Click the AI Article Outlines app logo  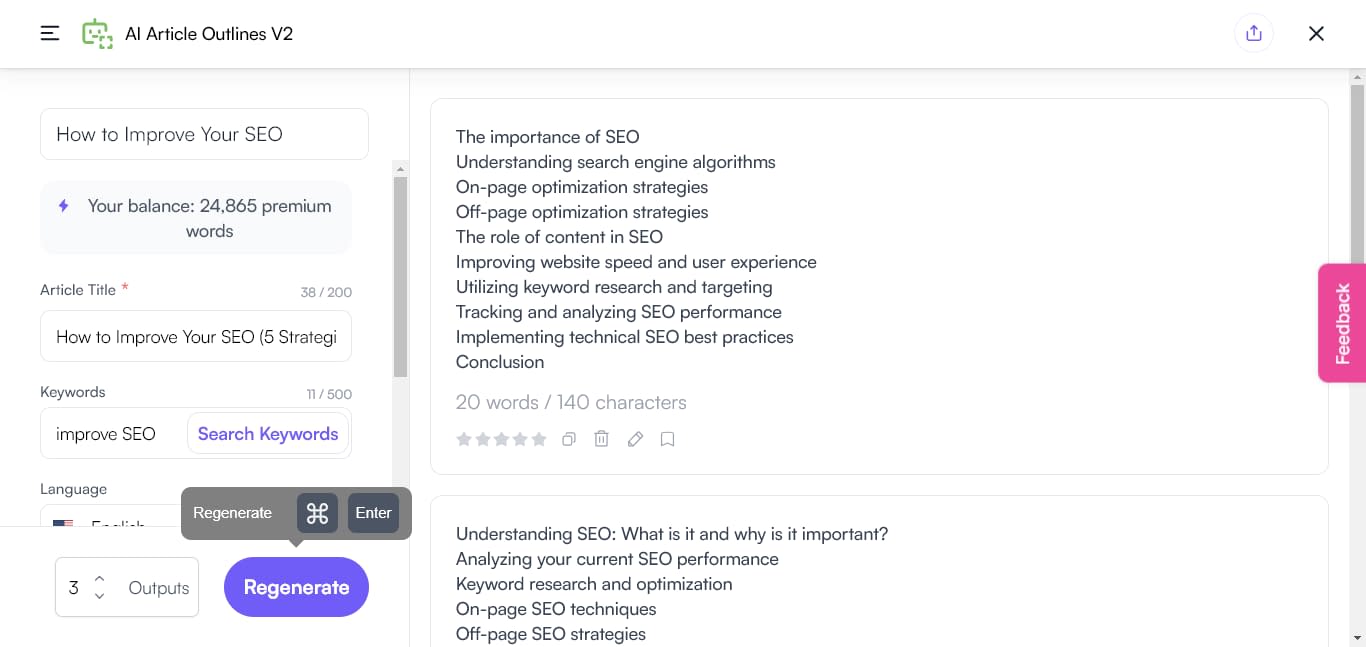[99, 33]
